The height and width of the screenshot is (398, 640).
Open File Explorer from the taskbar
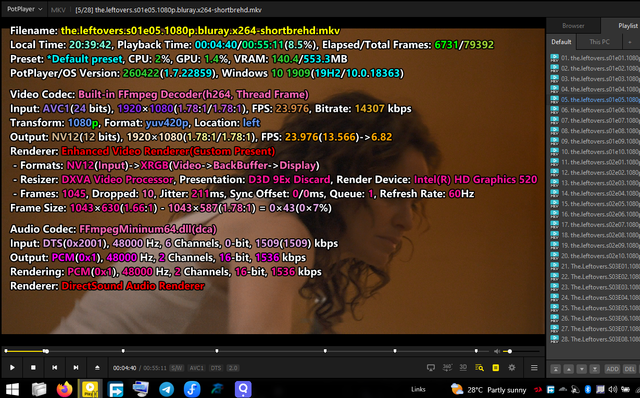pos(39,389)
